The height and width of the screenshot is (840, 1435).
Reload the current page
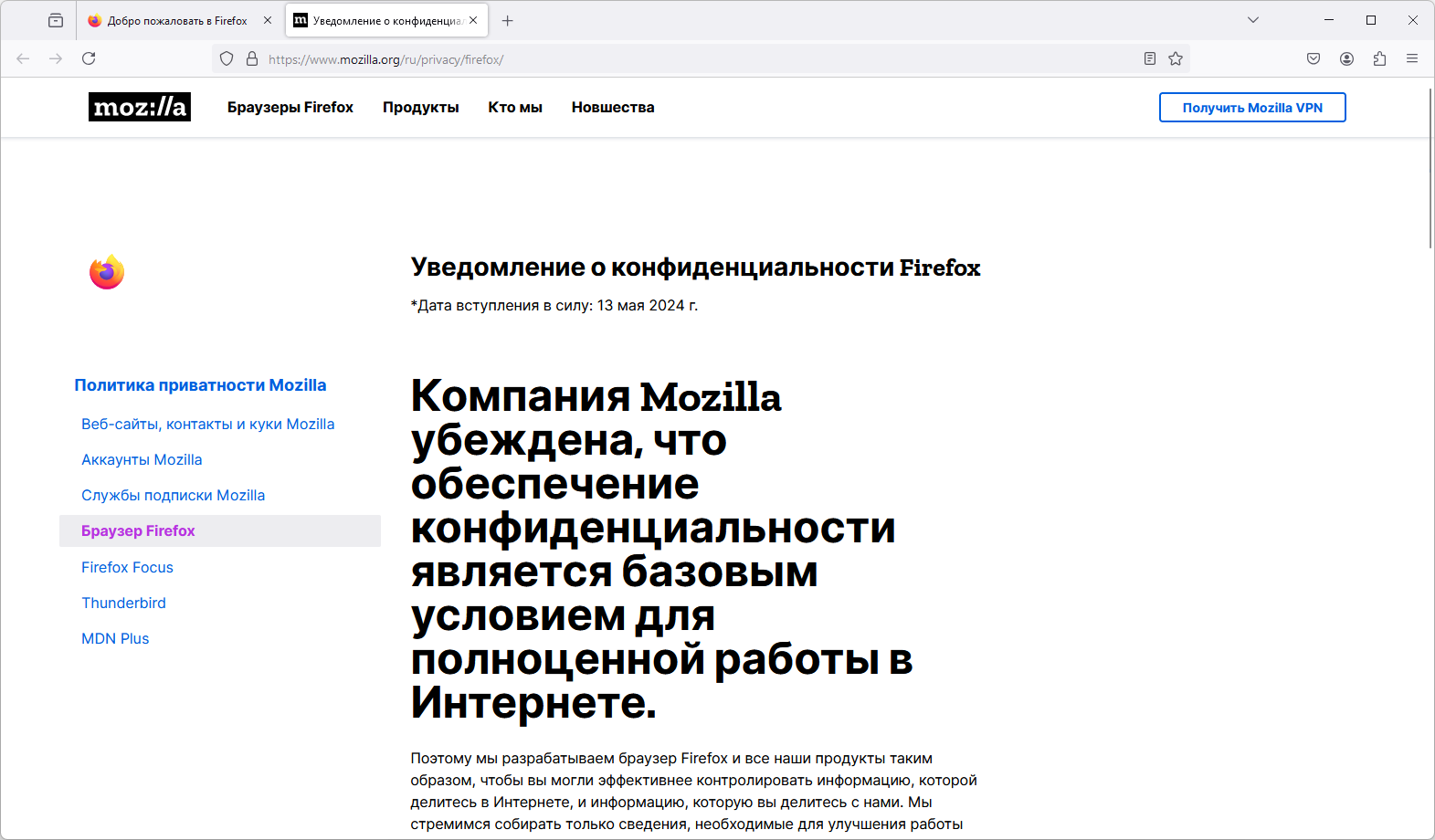point(89,58)
